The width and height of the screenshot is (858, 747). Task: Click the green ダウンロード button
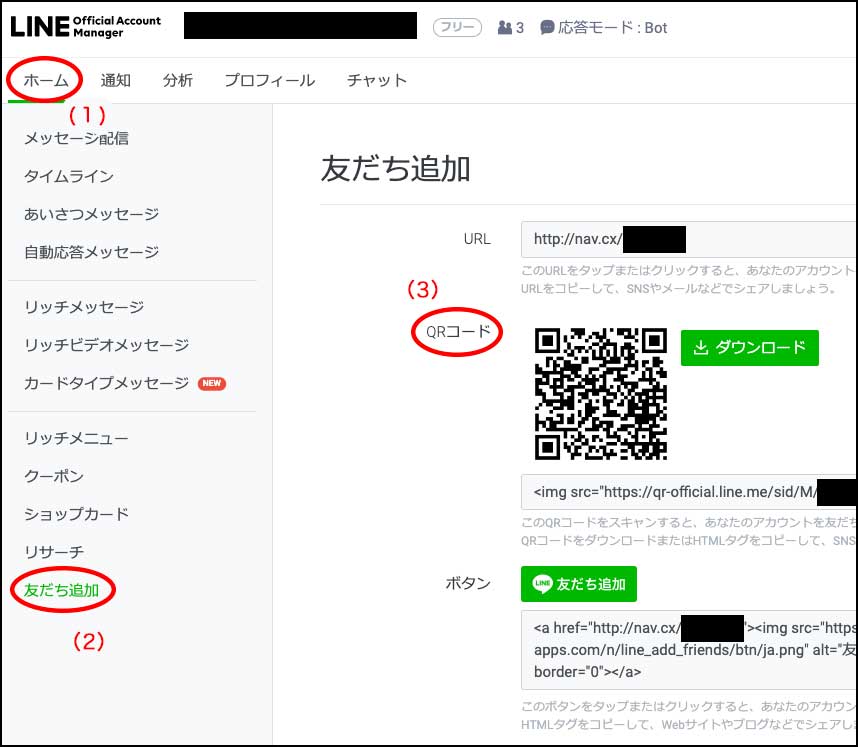click(749, 348)
